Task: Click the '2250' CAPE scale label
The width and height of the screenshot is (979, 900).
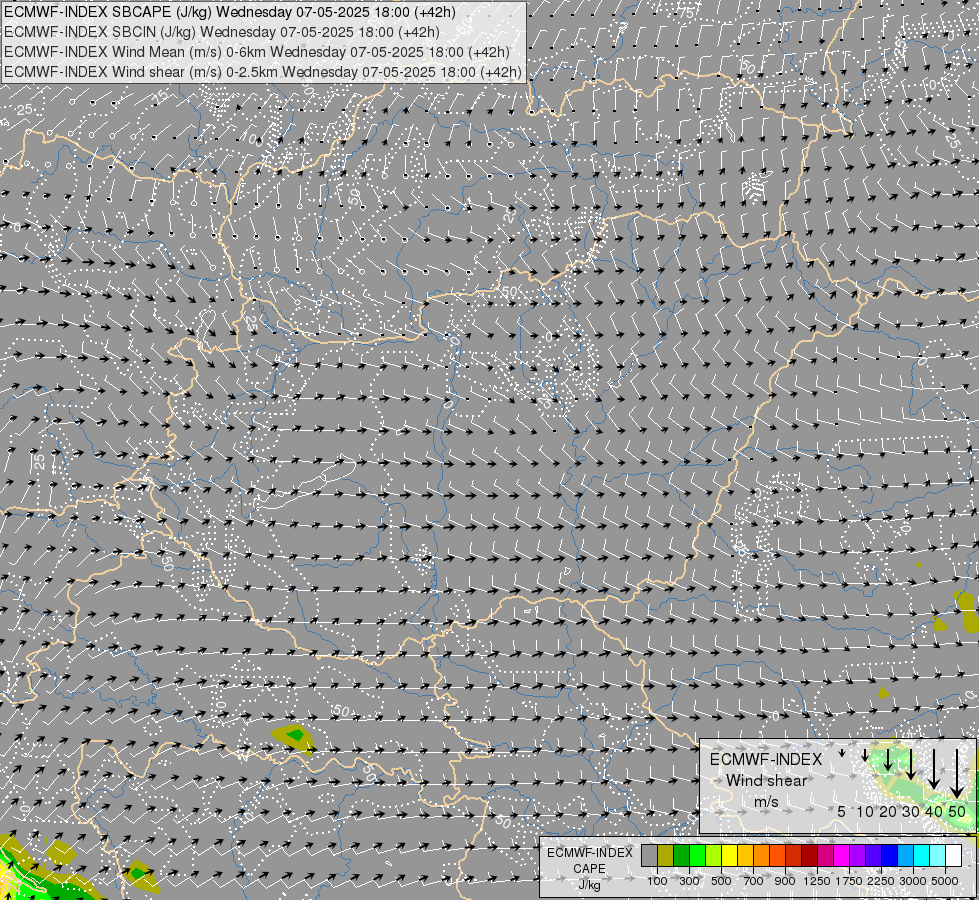Action: (x=881, y=881)
